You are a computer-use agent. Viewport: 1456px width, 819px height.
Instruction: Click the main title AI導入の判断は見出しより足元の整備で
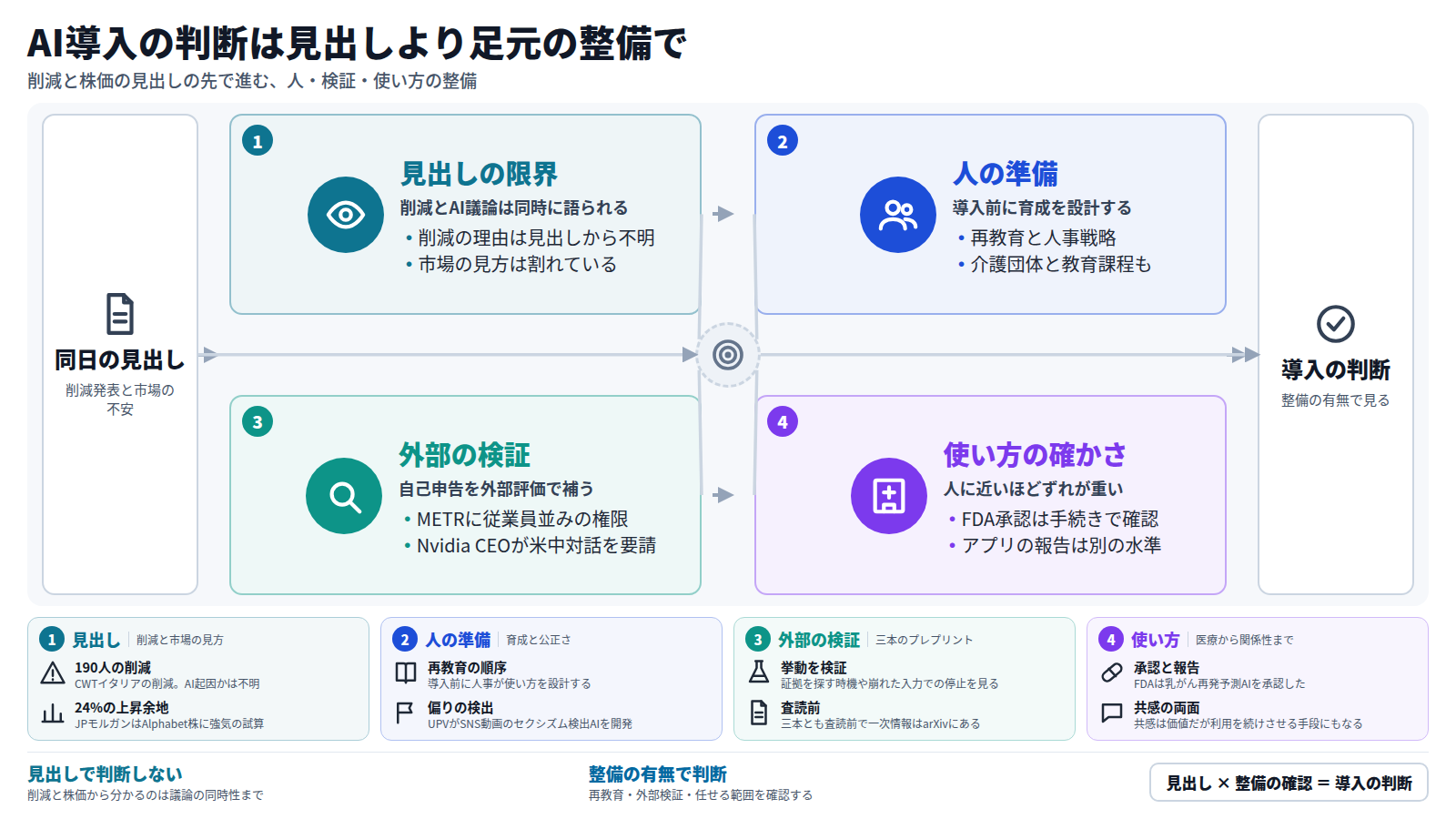click(x=357, y=43)
